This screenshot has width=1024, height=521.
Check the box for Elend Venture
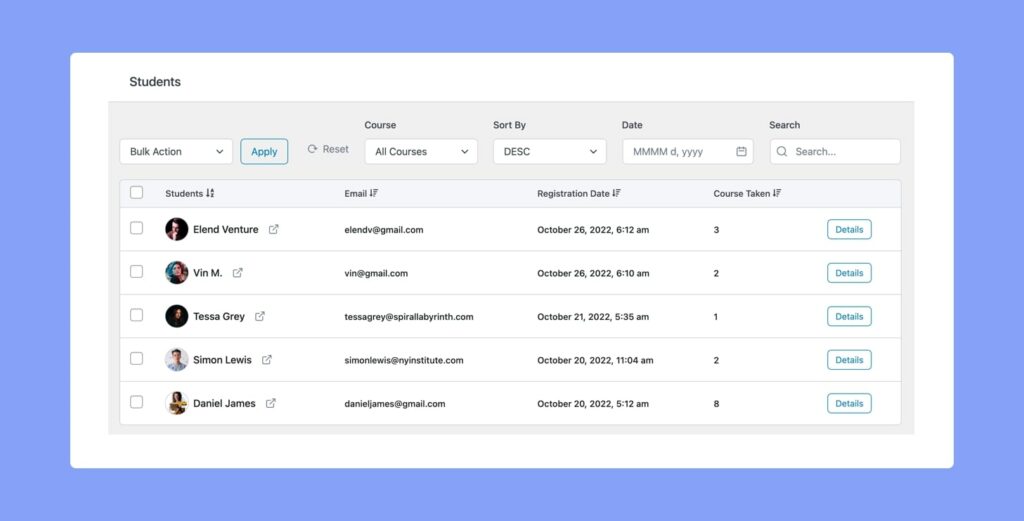137,229
